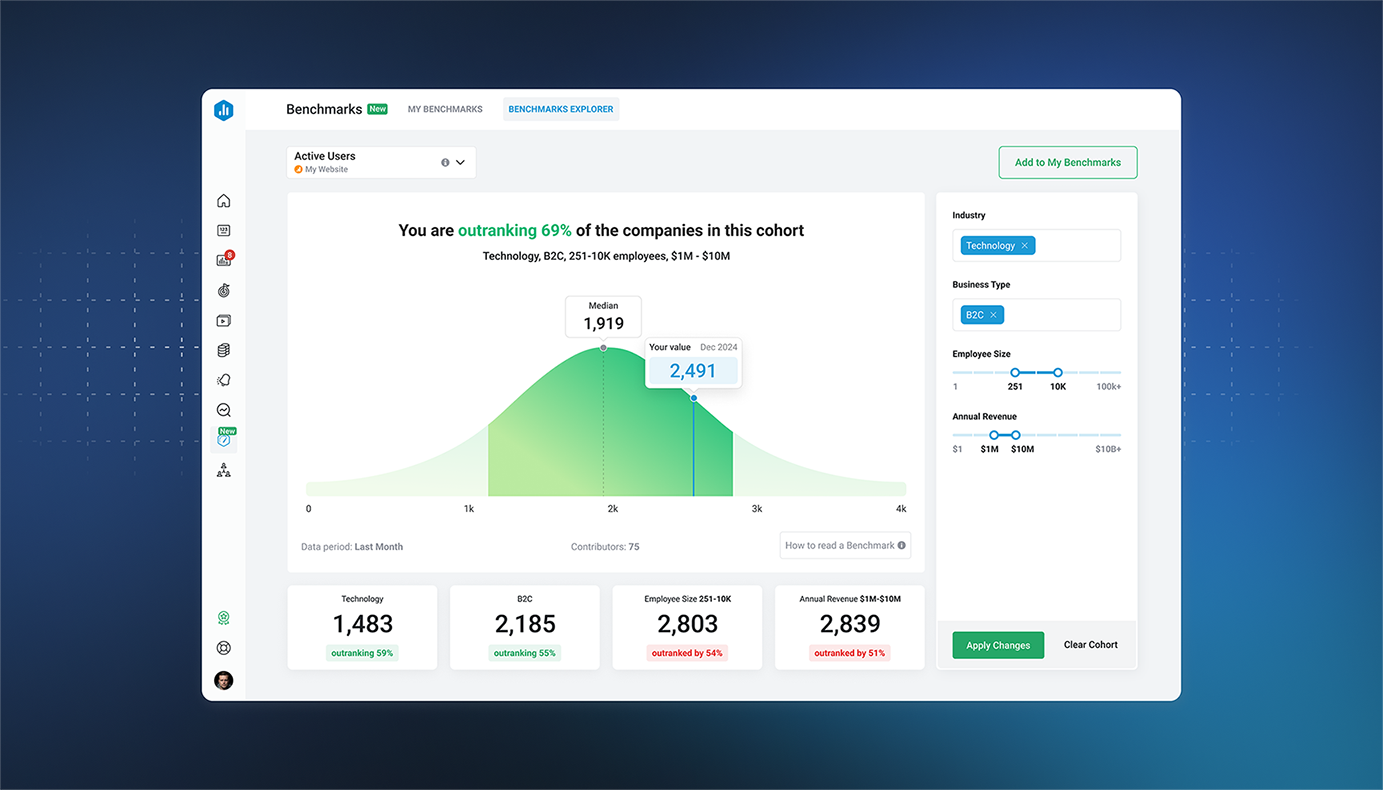The image size is (1383, 790).
Task: Select the reports icon showing 8 notifications
Action: 222,259
